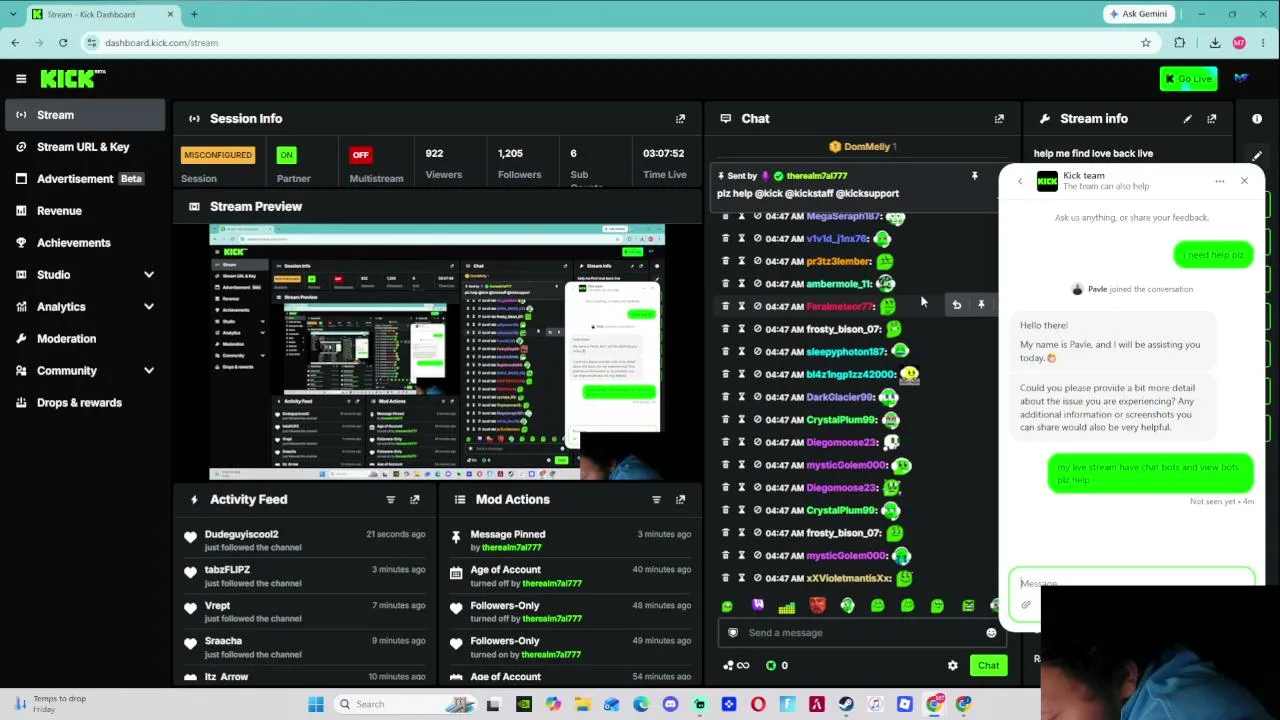Open chat settings gear
Viewport: 1280px width, 720px height.
click(952, 666)
